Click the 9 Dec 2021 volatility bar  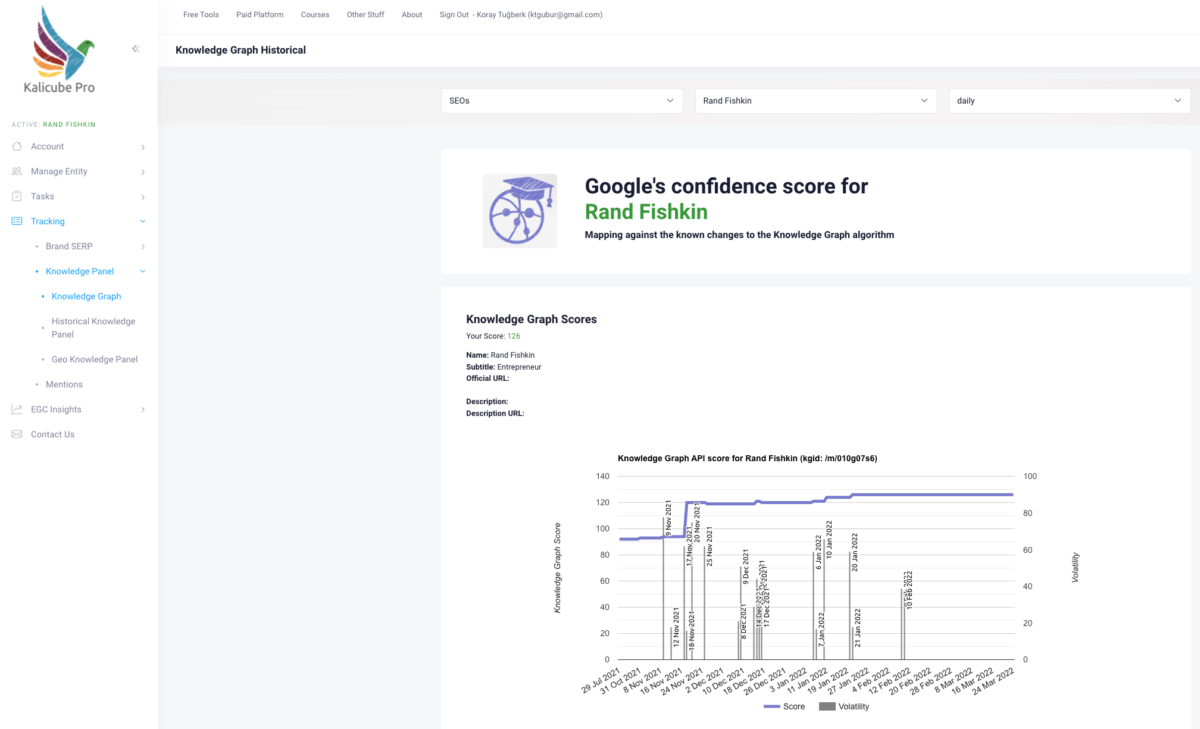pyautogui.click(x=741, y=613)
